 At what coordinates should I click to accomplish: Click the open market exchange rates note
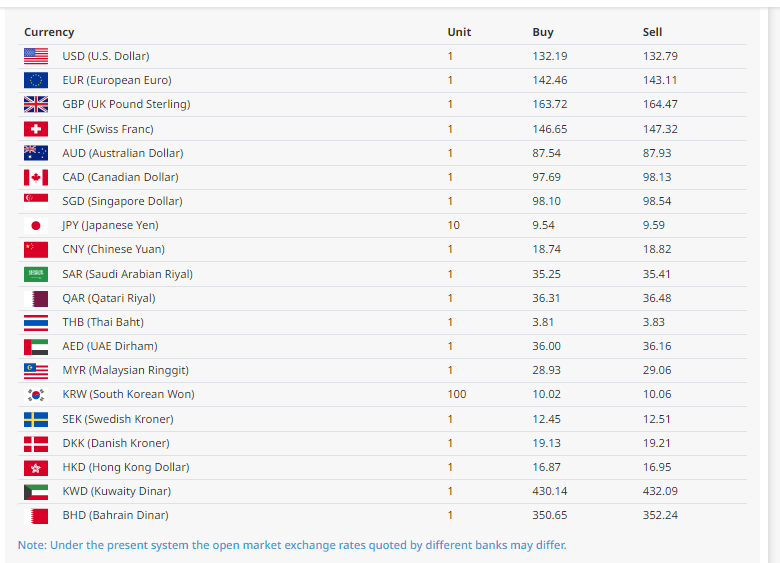[x=292, y=545]
